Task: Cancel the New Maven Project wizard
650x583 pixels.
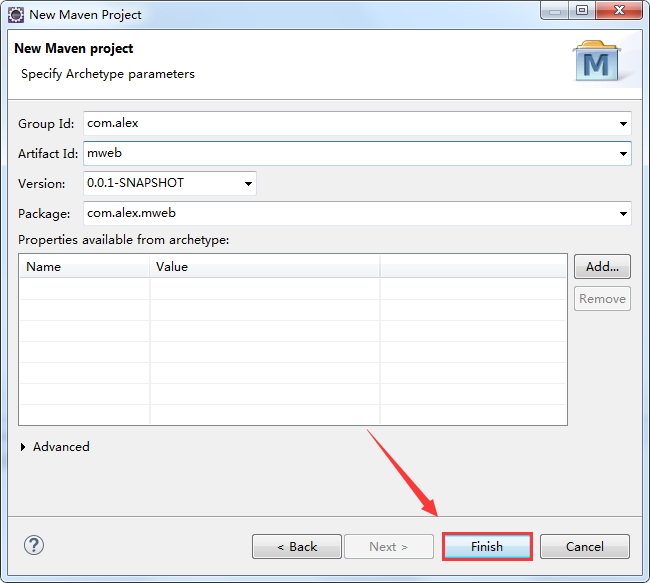Action: [585, 547]
